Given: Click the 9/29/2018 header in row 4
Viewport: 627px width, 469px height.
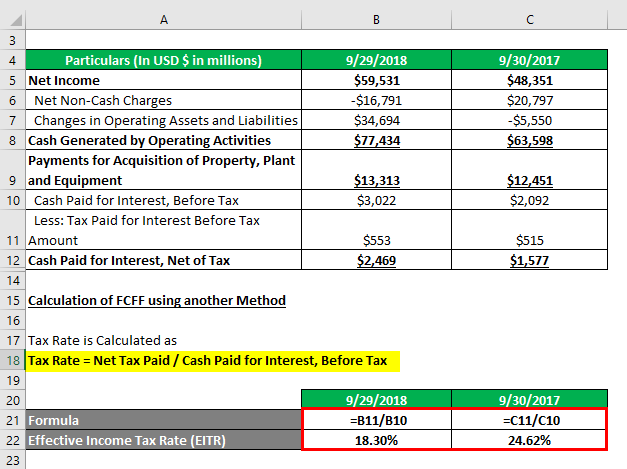Looking at the screenshot, I should [x=376, y=60].
